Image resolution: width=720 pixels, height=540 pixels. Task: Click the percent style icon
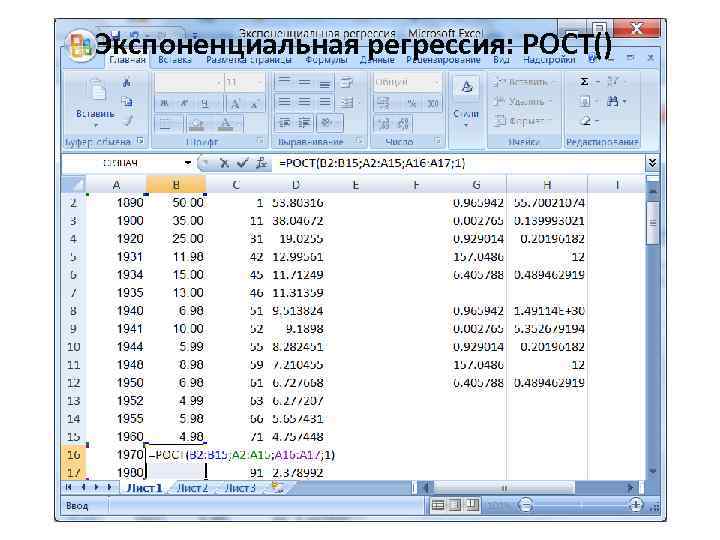(412, 103)
